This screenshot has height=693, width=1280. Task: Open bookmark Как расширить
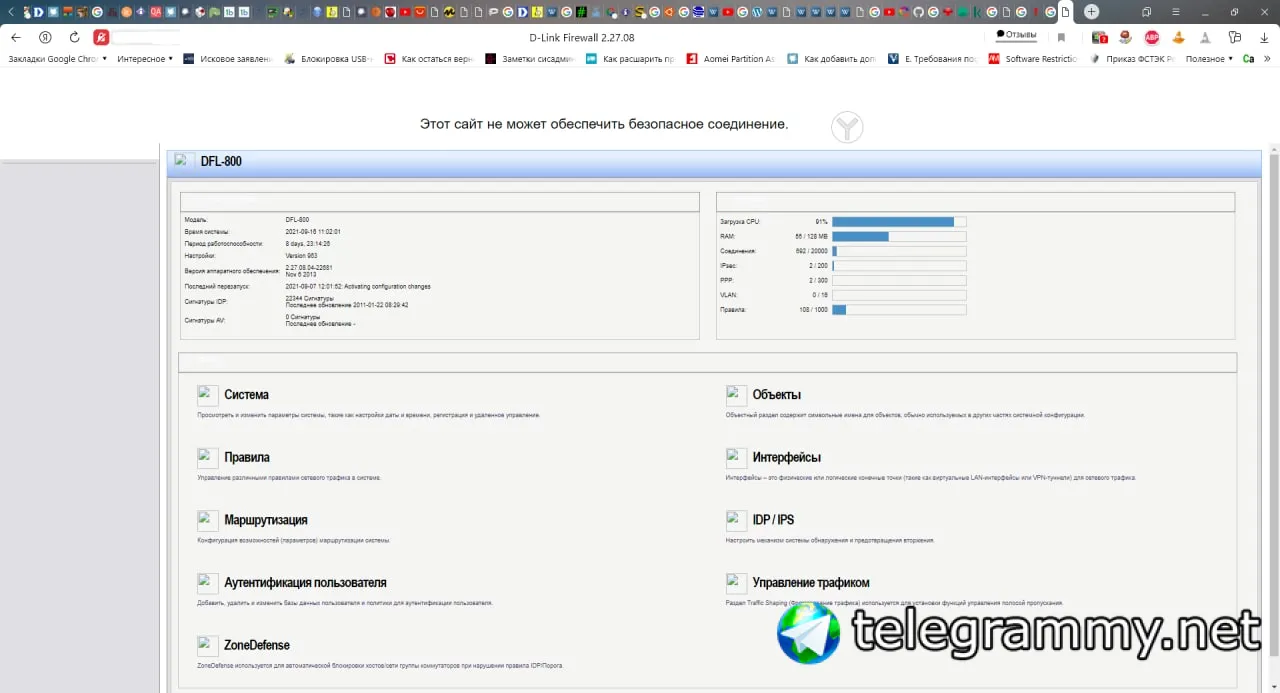tap(630, 59)
